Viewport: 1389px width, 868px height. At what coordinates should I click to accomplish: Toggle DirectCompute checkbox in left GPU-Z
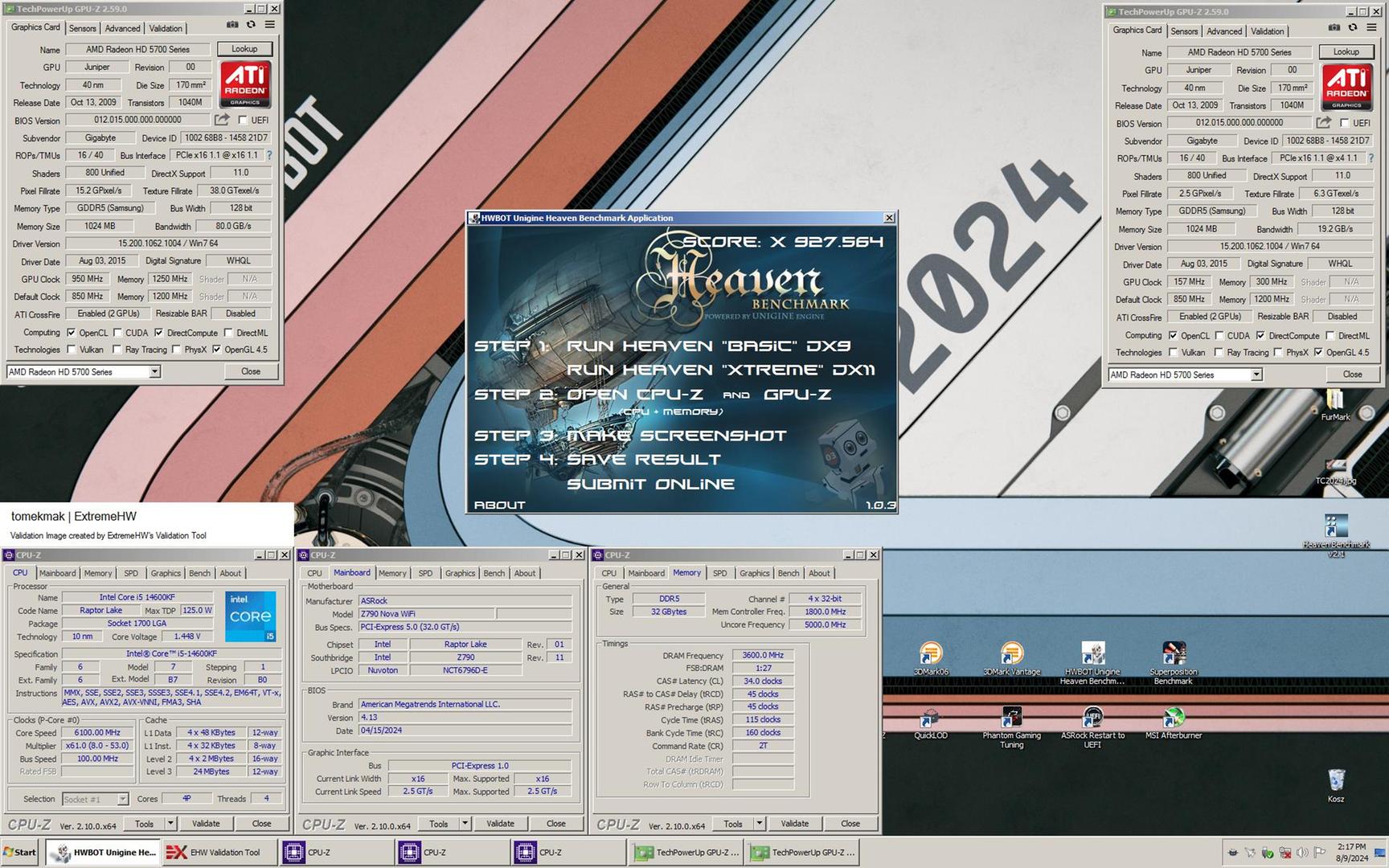[x=158, y=333]
